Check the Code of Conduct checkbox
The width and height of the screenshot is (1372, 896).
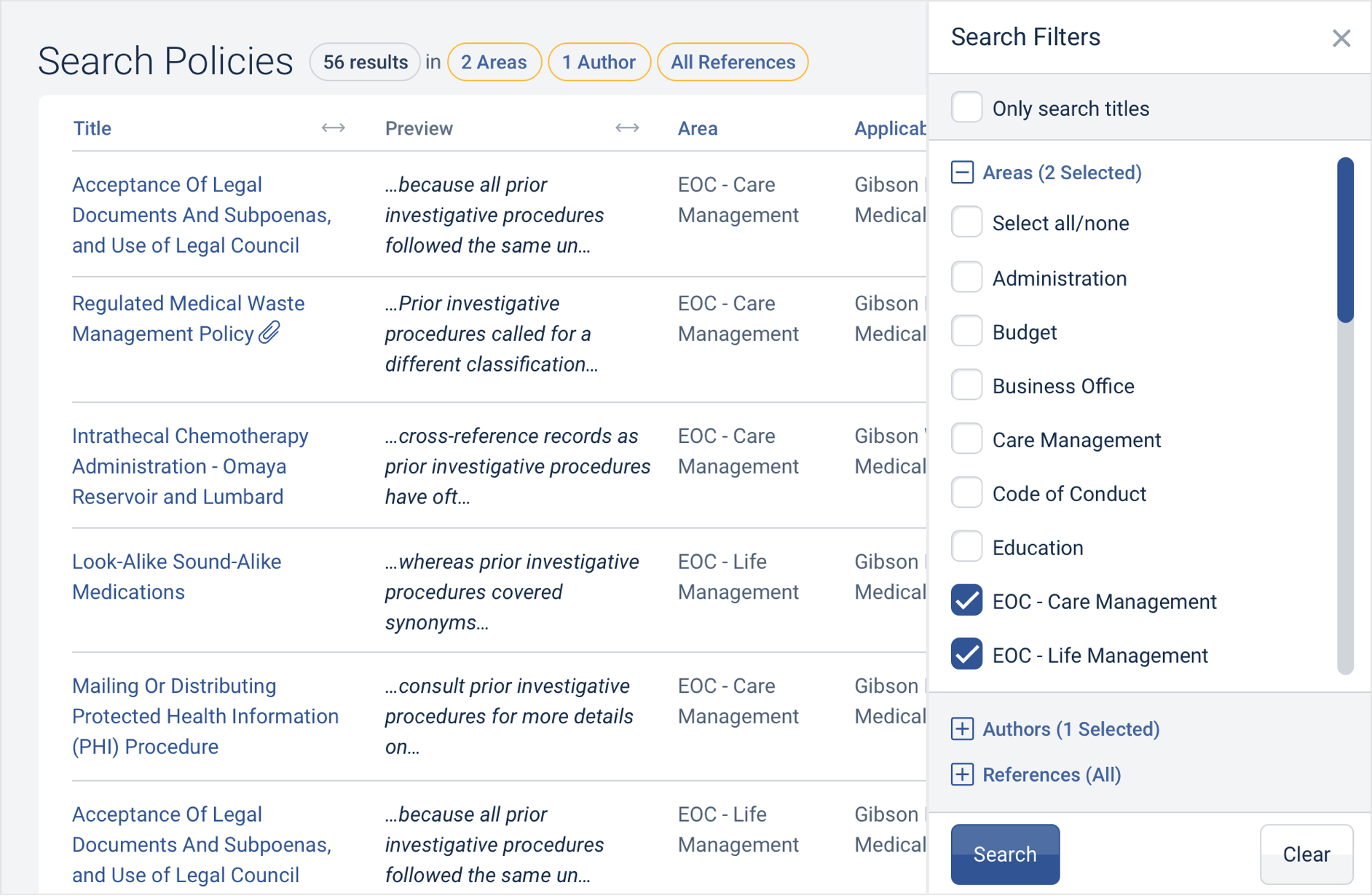(x=966, y=493)
